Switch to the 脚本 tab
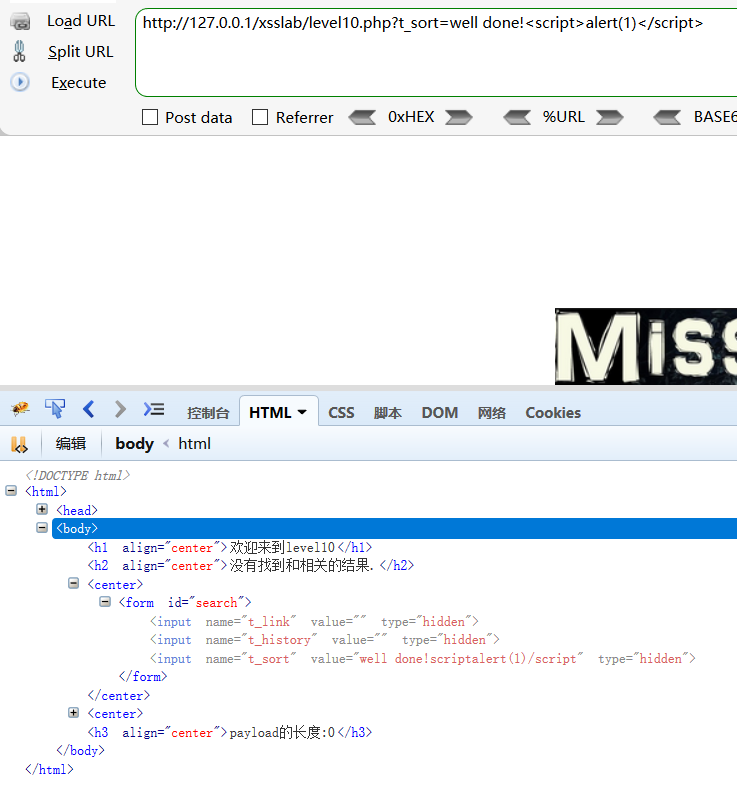737x801 pixels. [388, 413]
